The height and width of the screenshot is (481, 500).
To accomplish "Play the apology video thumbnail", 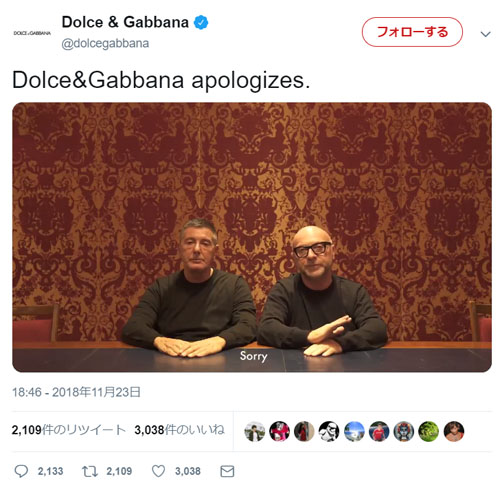I will 252,237.
